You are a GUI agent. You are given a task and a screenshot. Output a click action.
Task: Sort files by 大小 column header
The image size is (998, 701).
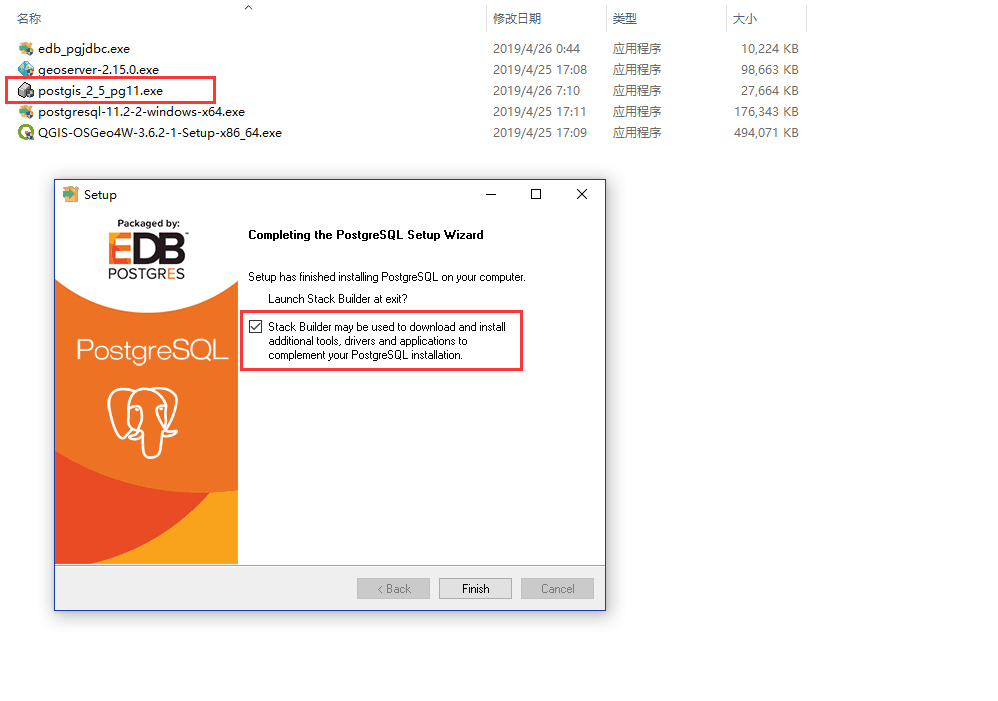745,19
